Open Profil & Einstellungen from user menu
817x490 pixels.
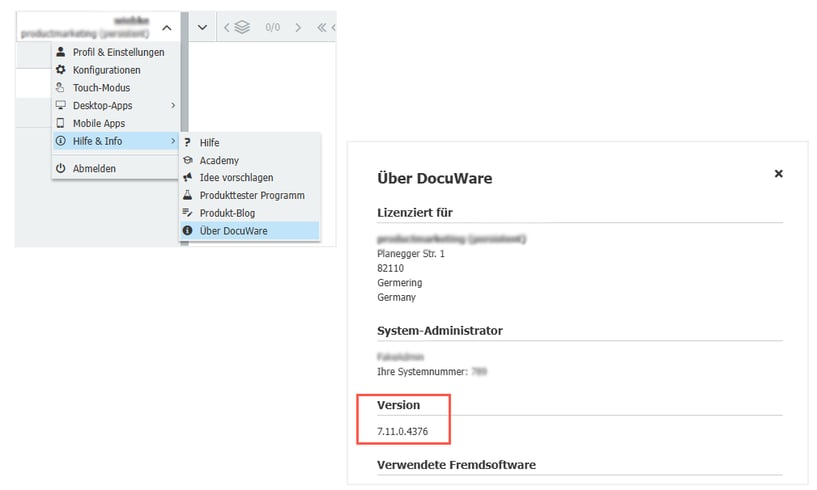click(x=118, y=52)
